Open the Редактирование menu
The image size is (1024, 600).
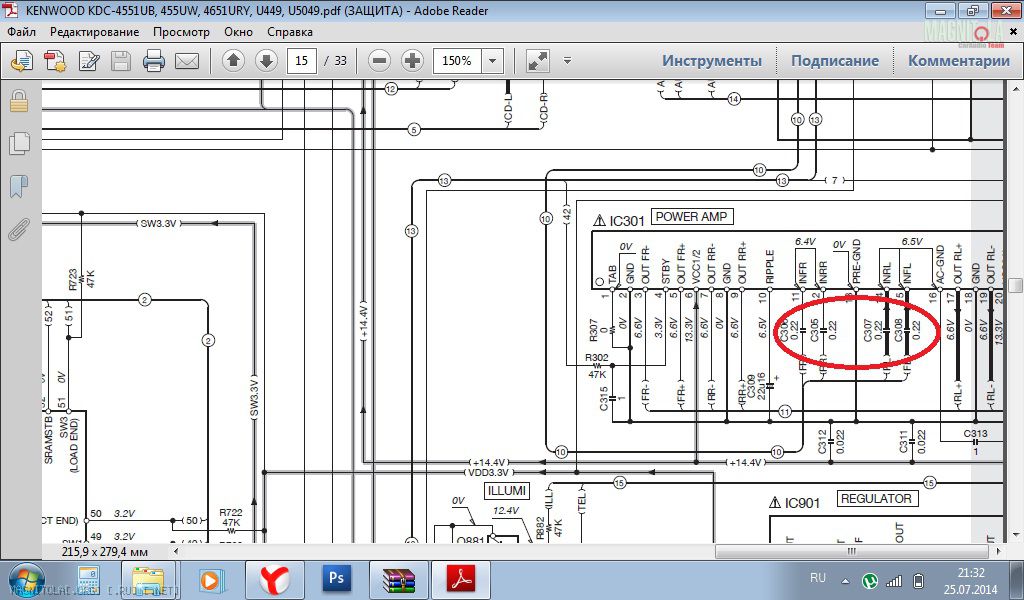tap(95, 32)
